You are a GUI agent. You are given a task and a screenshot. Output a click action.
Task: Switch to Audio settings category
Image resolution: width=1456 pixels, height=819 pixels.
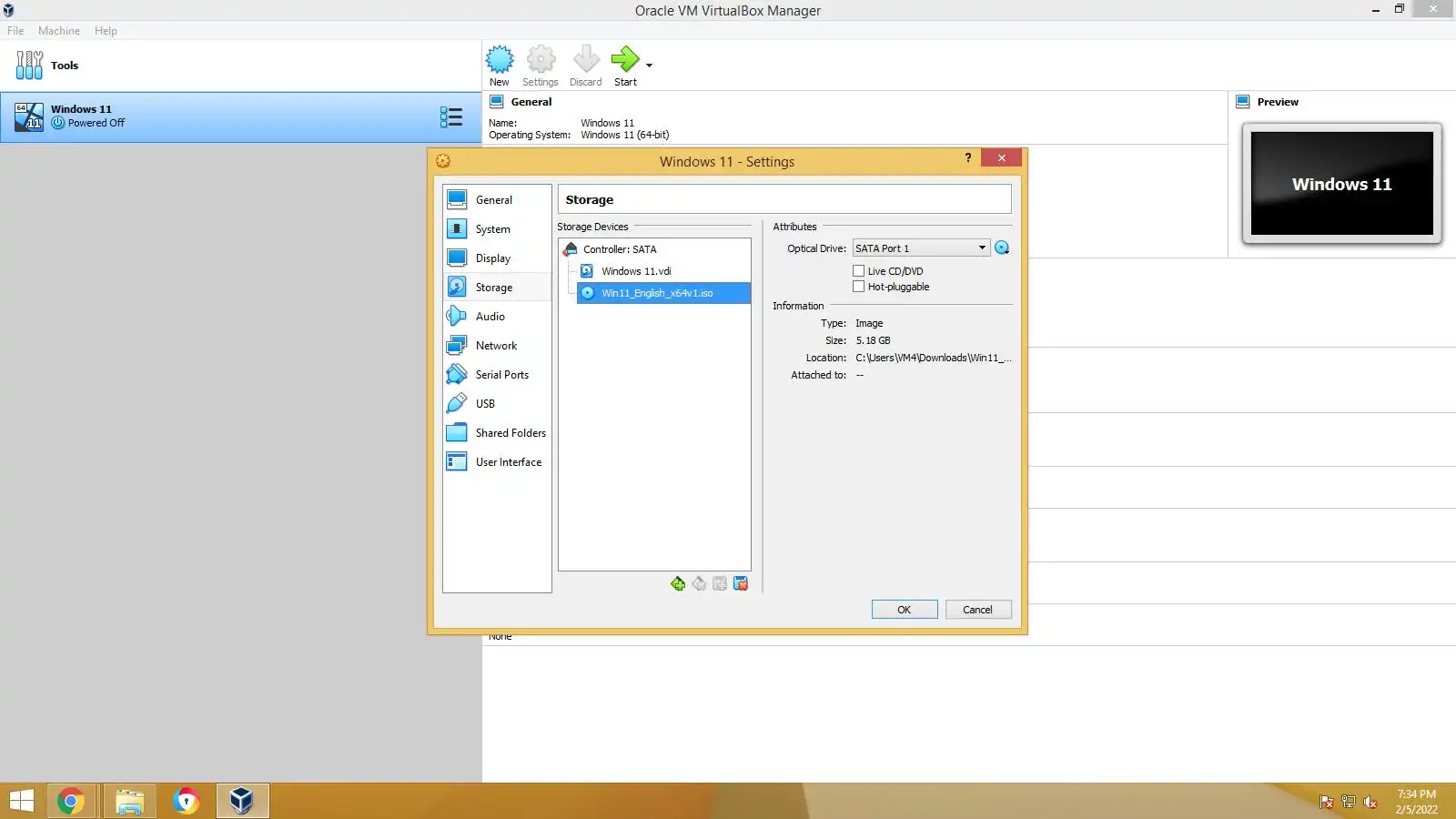point(497,317)
